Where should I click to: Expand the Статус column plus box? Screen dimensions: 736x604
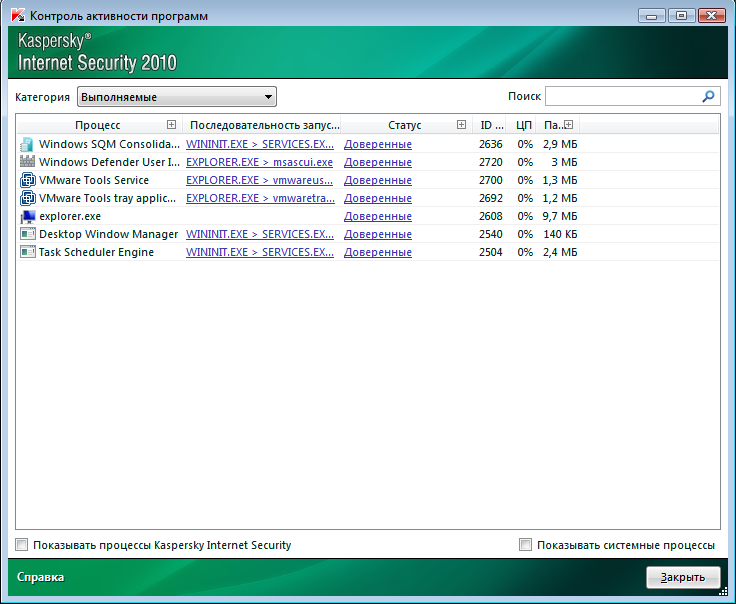(x=461, y=124)
